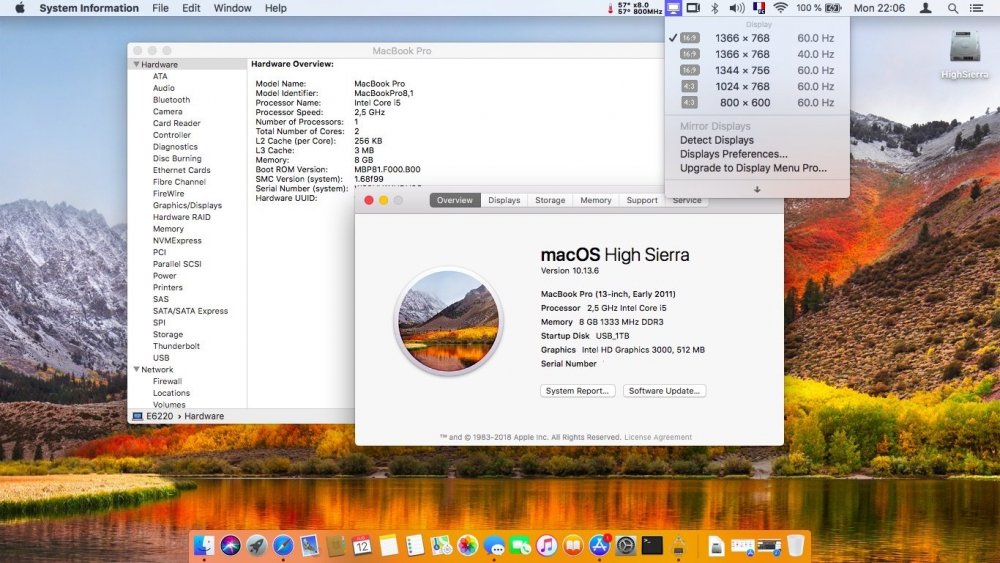1000x563 pixels.
Task: Open iTunes music icon in Dock
Action: [547, 546]
